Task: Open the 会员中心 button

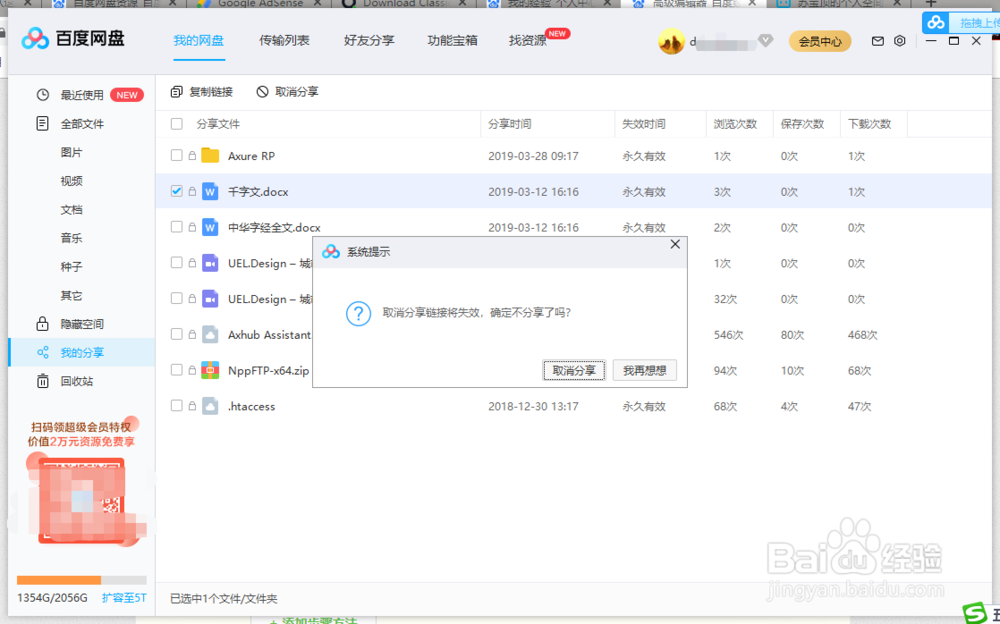Action: (x=820, y=41)
